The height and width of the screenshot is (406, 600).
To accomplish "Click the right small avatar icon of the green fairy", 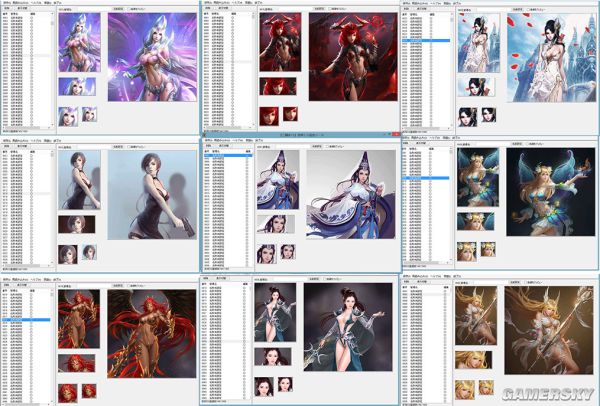I will tap(487, 249).
